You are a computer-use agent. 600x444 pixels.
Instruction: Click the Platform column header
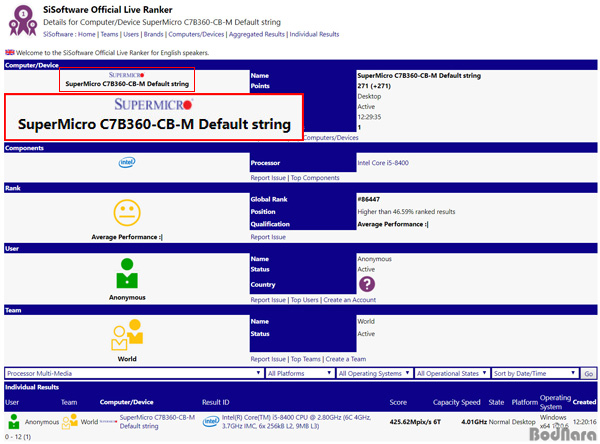(x=525, y=402)
